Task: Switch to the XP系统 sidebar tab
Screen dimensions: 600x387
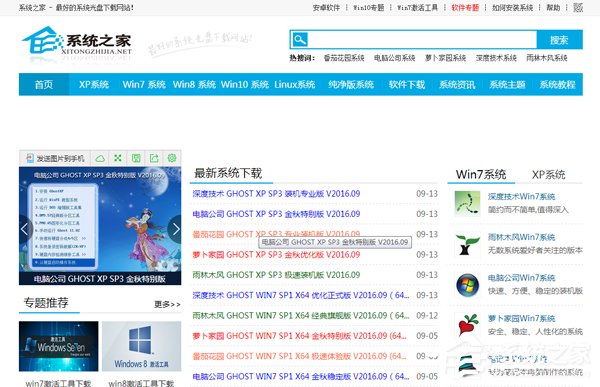Action: 548,175
